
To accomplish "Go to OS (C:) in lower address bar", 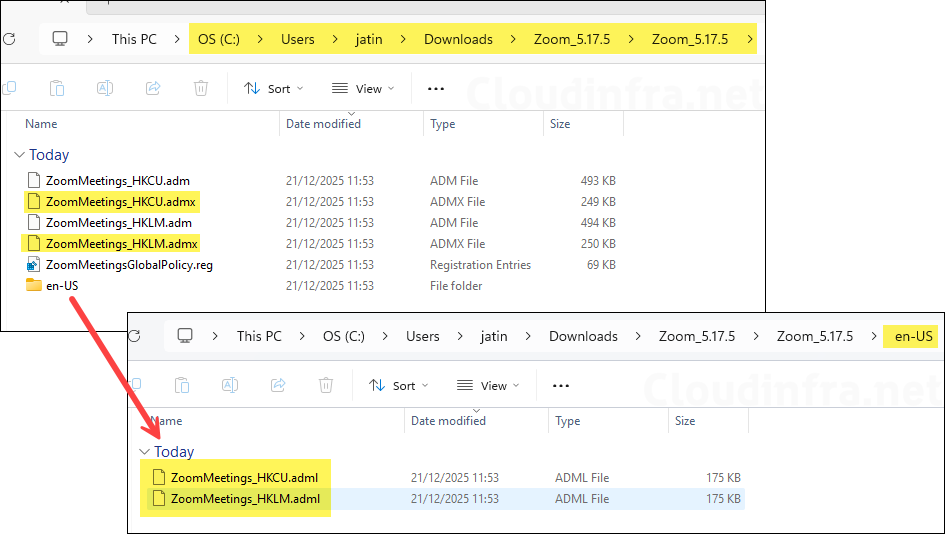I will click(344, 336).
